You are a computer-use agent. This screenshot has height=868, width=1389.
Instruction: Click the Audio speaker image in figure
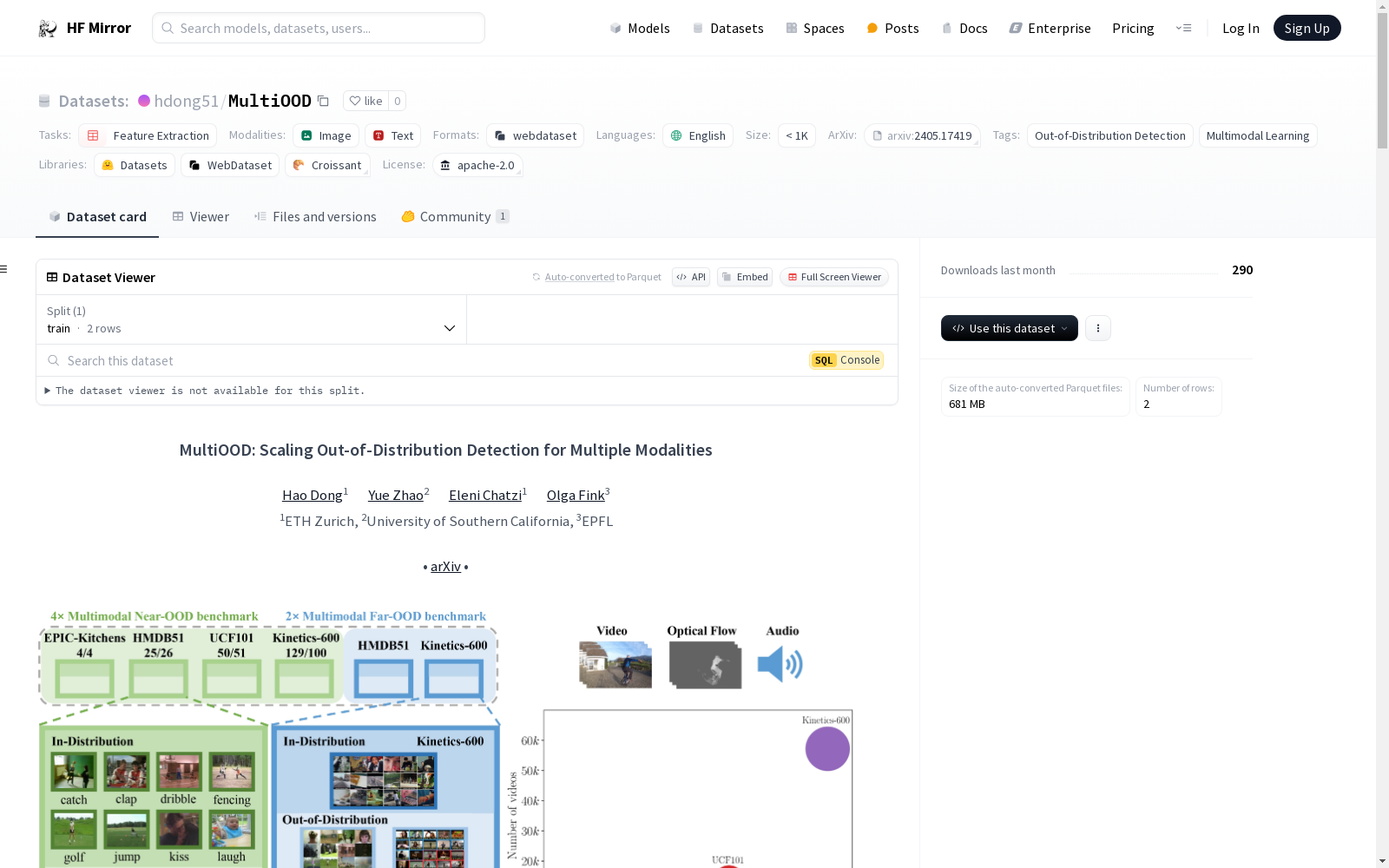780,664
